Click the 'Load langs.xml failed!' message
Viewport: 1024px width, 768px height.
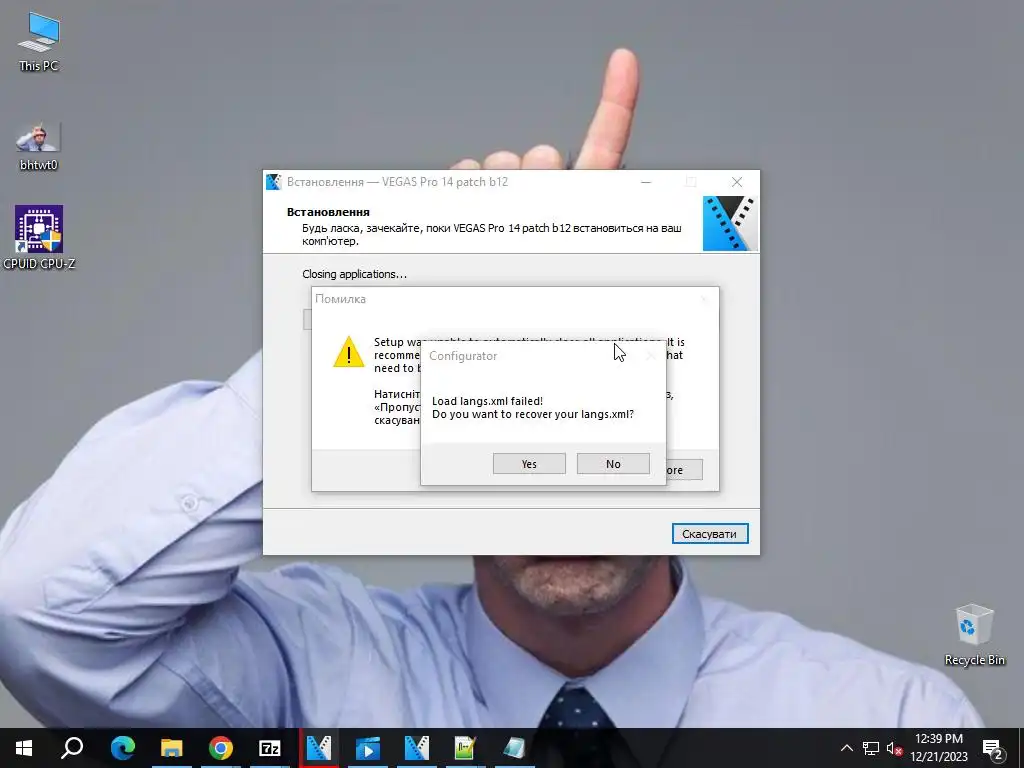click(487, 401)
